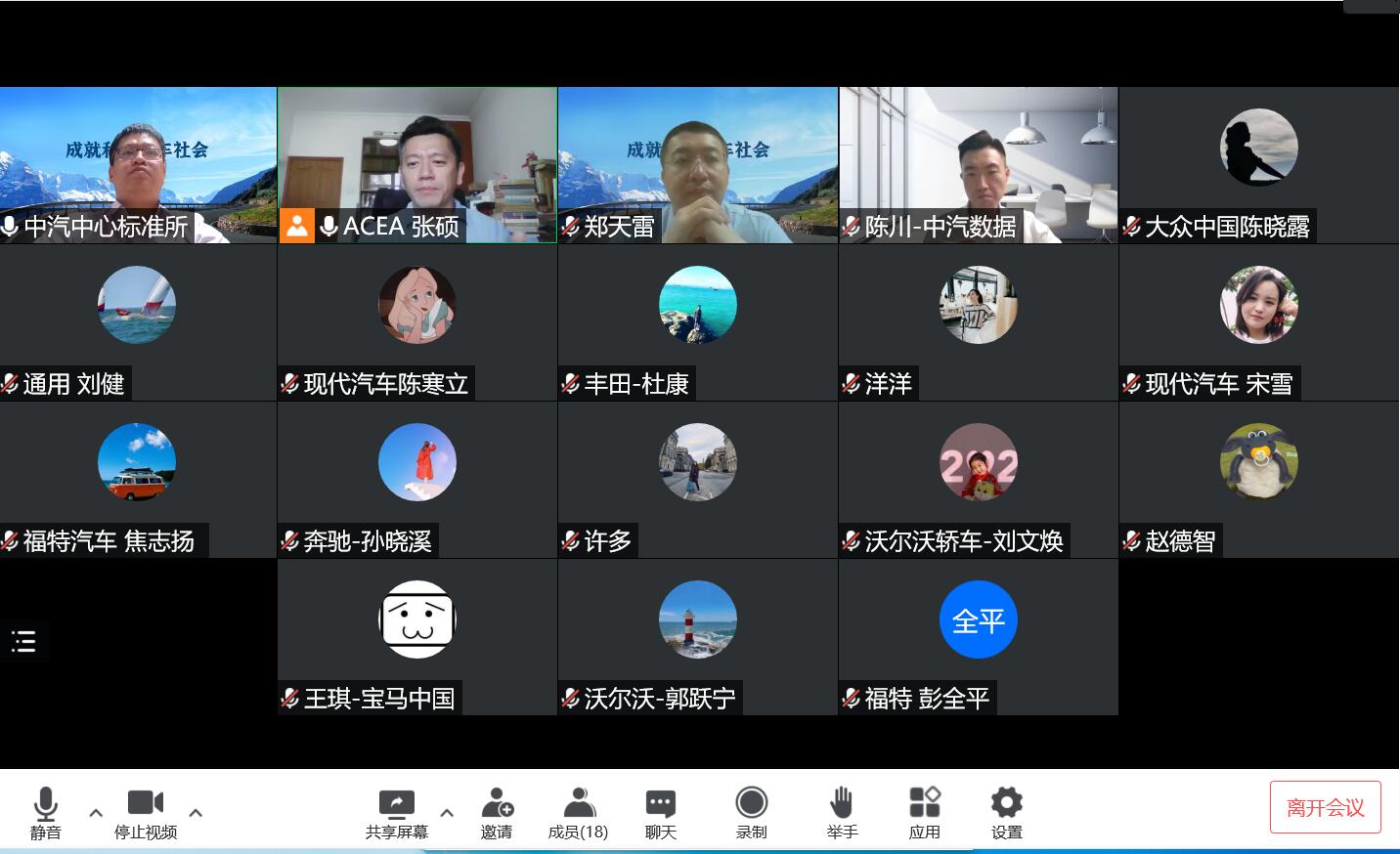Start recording with 录制 icon
The width and height of the screenshot is (1400, 854).
(751, 804)
